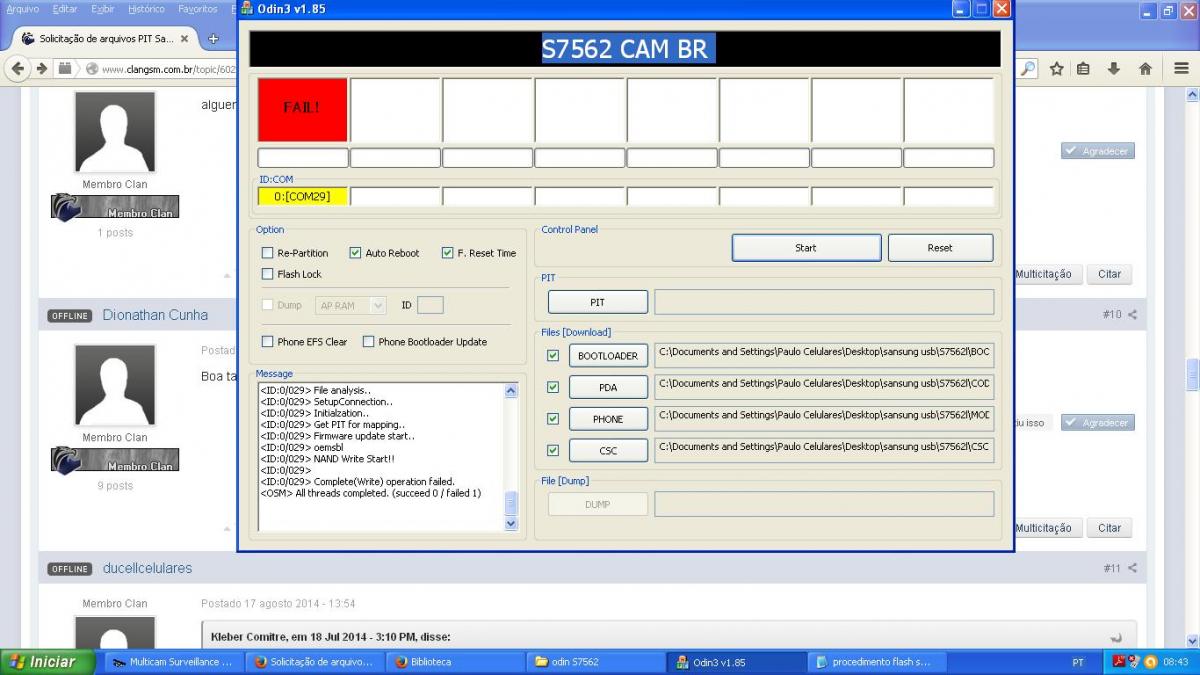Switch to the Solicitação de arquivos PIT tab
The width and height of the screenshot is (1200, 675).
pos(105,38)
